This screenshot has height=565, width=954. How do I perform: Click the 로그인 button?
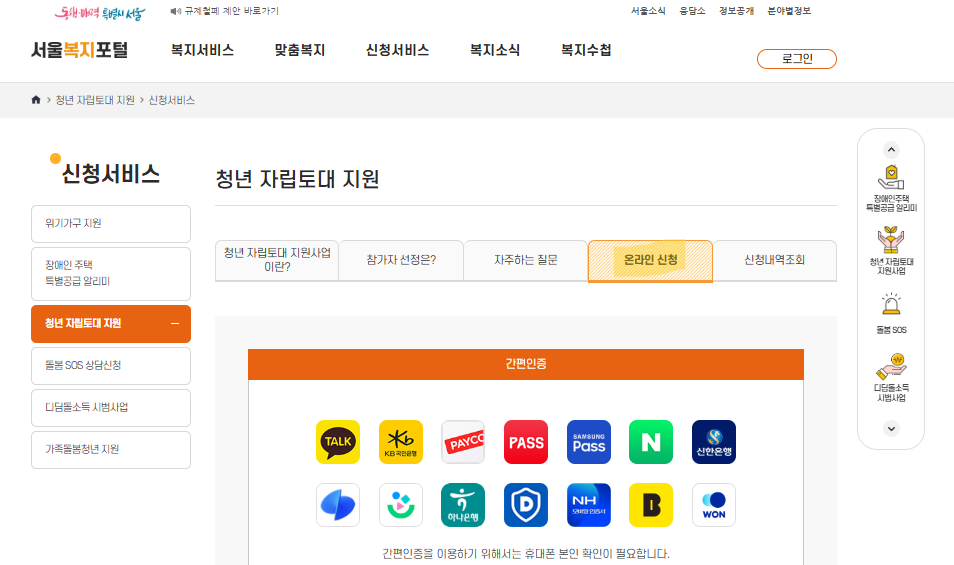[x=797, y=59]
